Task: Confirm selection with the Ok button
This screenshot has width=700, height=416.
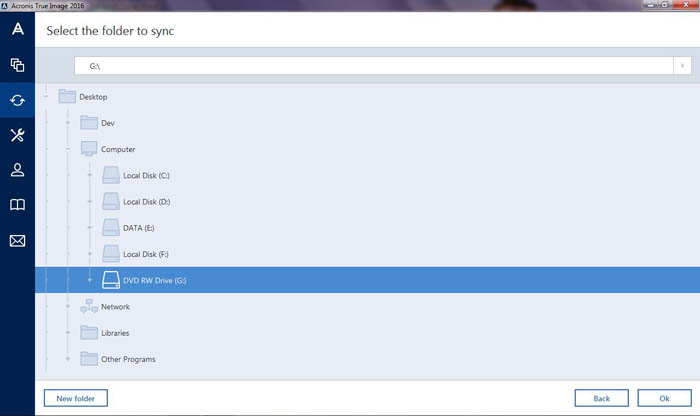Action: [664, 398]
